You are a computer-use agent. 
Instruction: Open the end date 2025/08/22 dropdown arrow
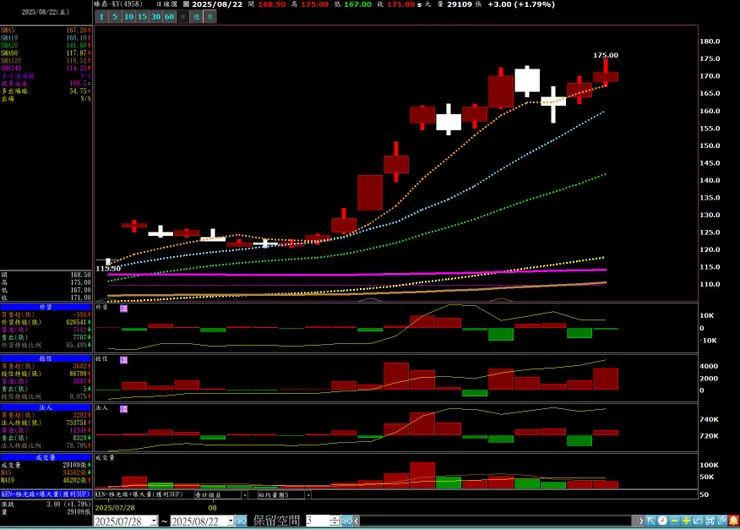(231, 521)
